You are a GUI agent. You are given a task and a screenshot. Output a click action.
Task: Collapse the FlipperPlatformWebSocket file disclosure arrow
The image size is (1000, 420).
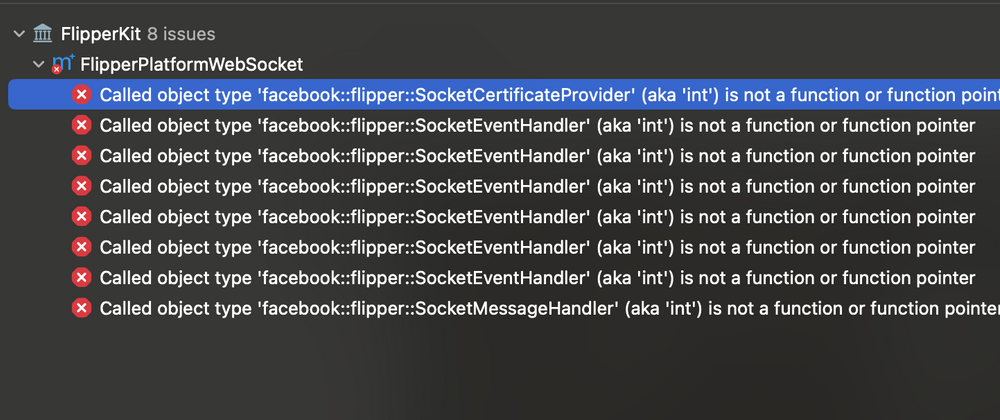click(x=39, y=64)
